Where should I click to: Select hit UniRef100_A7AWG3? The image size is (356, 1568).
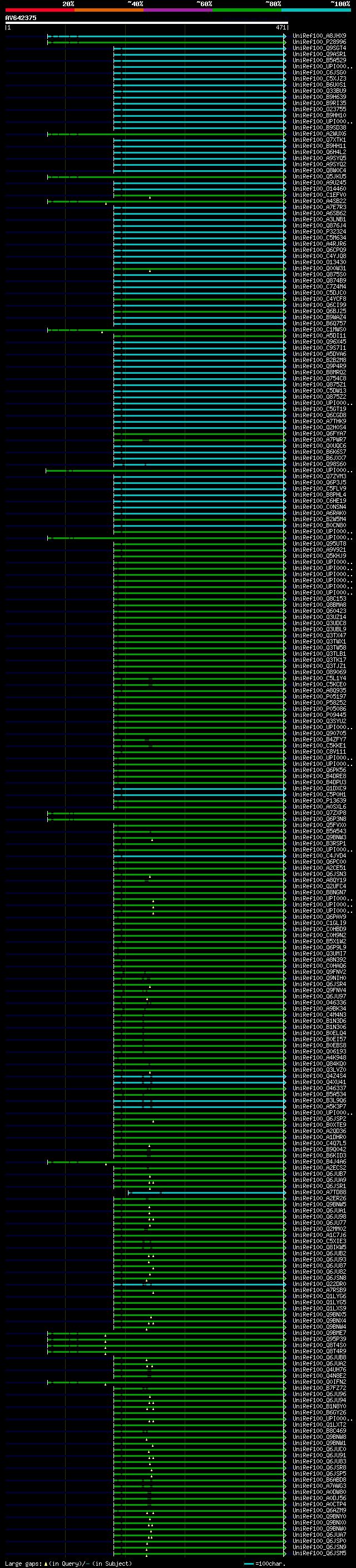coord(319,1486)
